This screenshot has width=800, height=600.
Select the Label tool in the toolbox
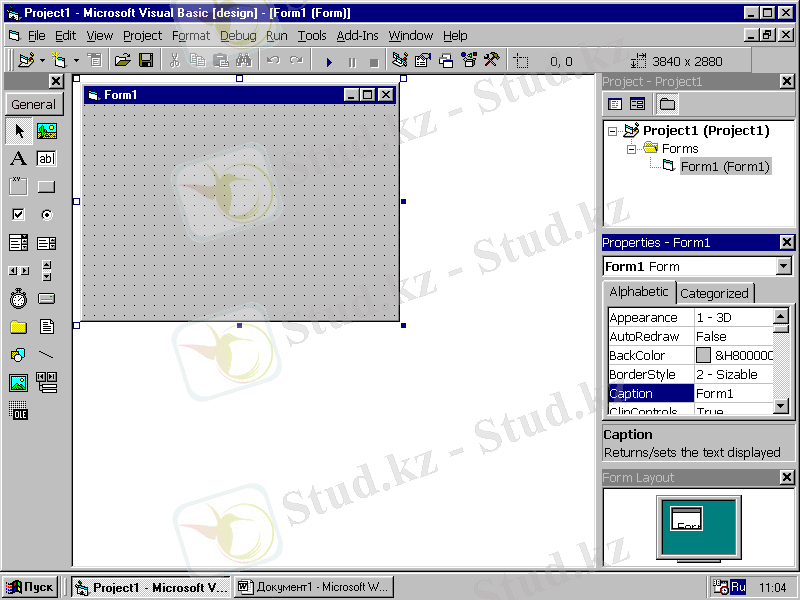[x=18, y=159]
